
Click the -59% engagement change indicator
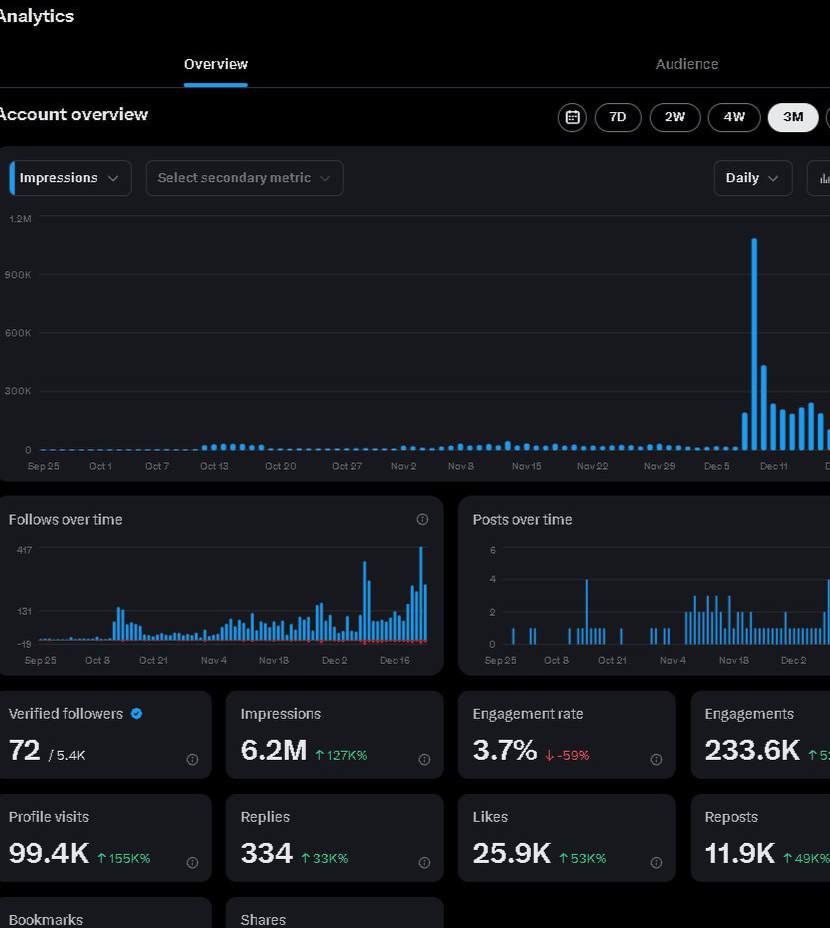tap(567, 755)
